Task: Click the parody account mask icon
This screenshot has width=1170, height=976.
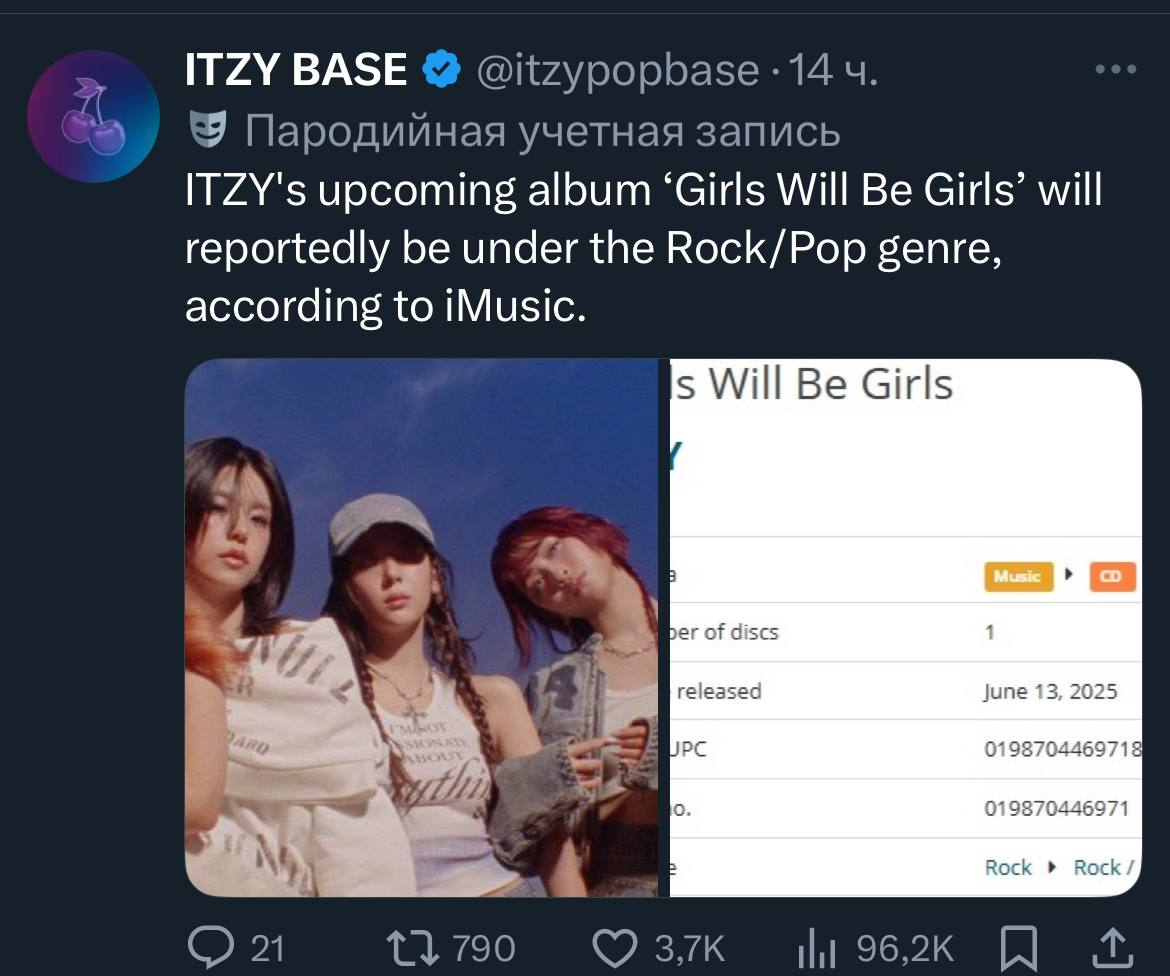Action: (207, 129)
